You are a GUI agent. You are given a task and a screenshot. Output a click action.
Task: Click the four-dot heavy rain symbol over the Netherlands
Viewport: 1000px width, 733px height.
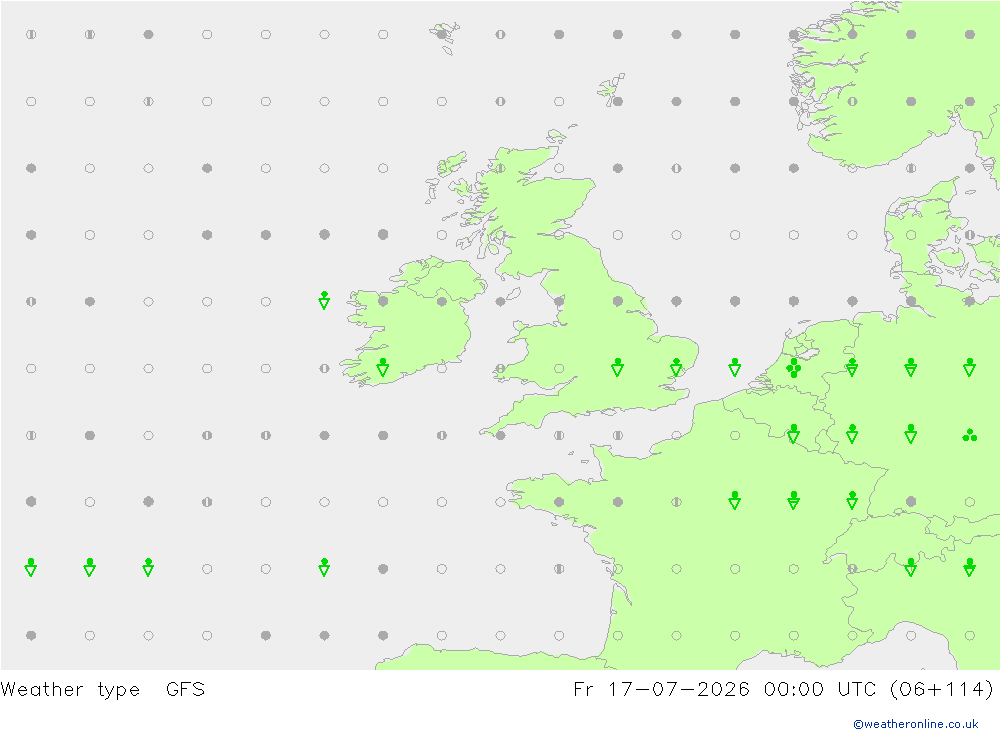pos(793,368)
